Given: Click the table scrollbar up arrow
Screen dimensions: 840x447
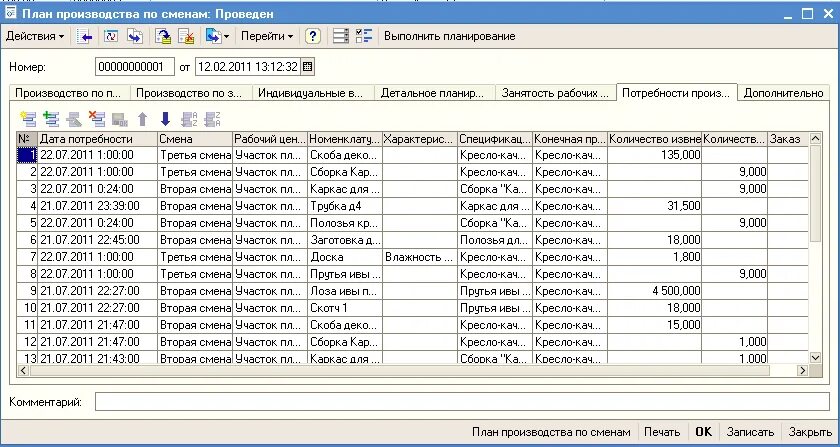Looking at the screenshot, I should (815, 139).
